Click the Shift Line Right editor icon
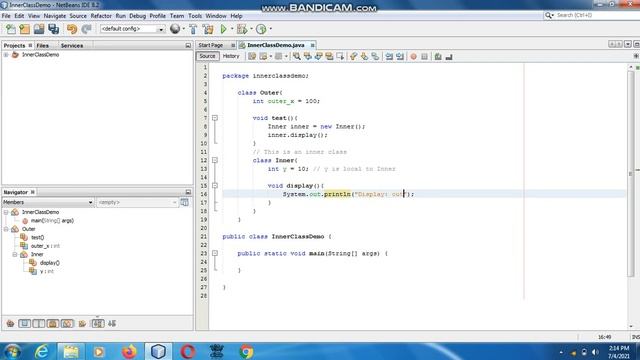The height and width of the screenshot is (360, 640). tap(400, 56)
